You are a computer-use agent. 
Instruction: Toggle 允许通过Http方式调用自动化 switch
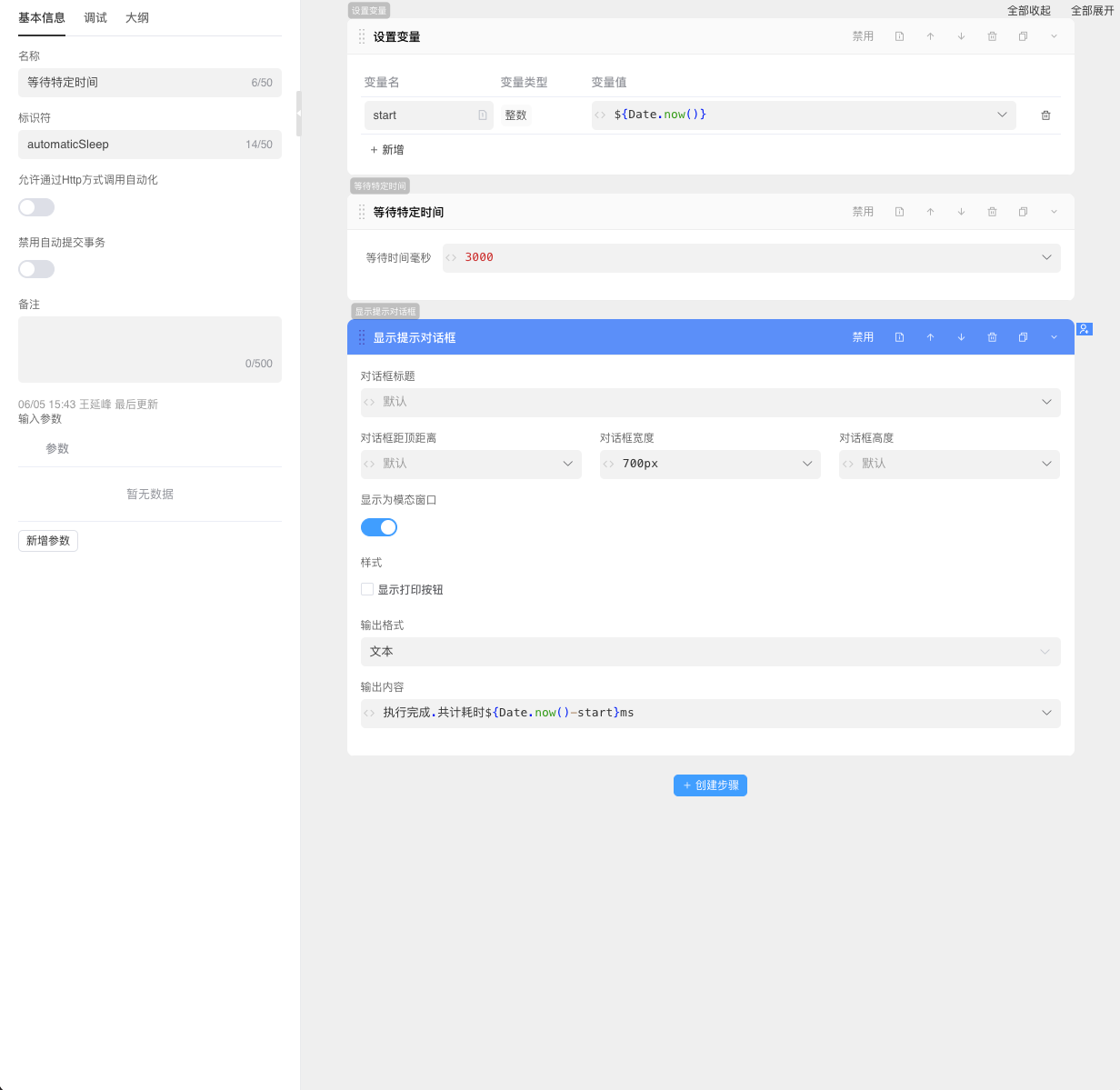tap(36, 207)
